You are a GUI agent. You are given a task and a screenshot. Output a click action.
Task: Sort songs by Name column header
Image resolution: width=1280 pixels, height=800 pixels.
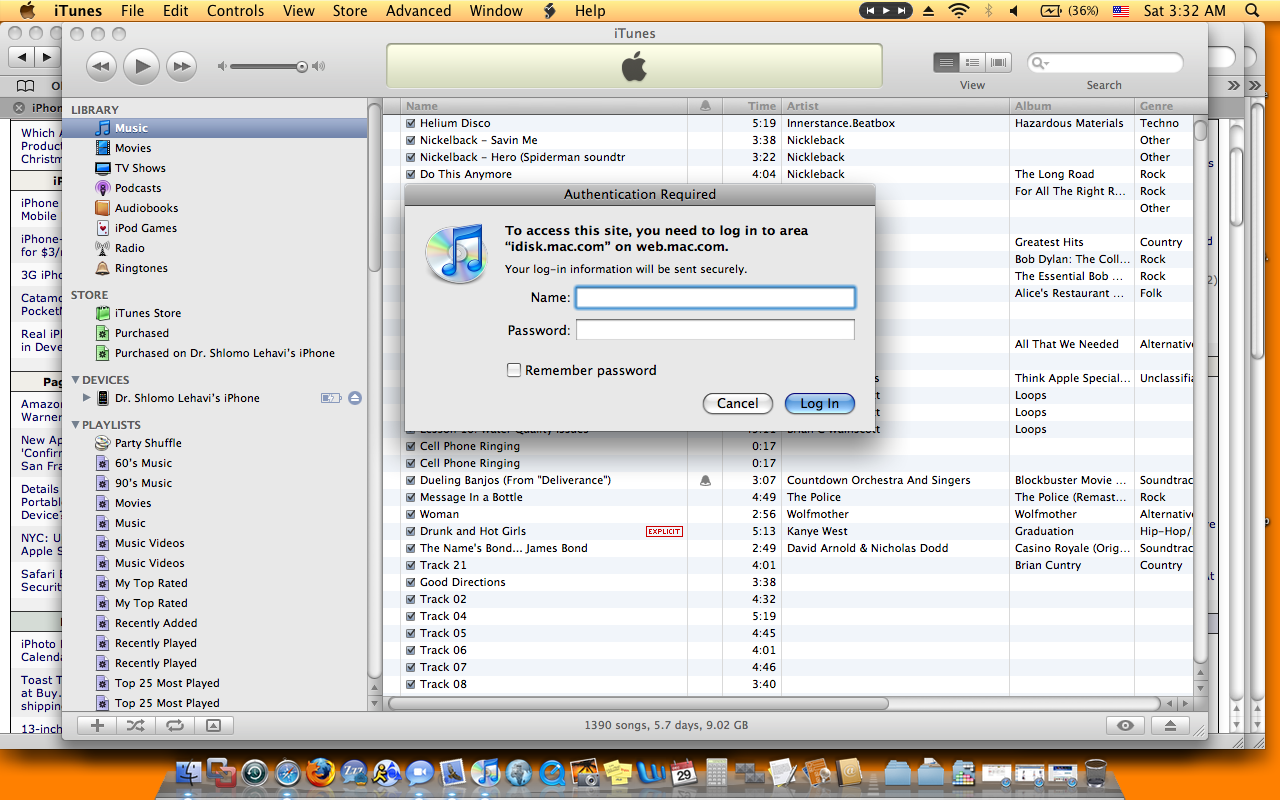544,105
